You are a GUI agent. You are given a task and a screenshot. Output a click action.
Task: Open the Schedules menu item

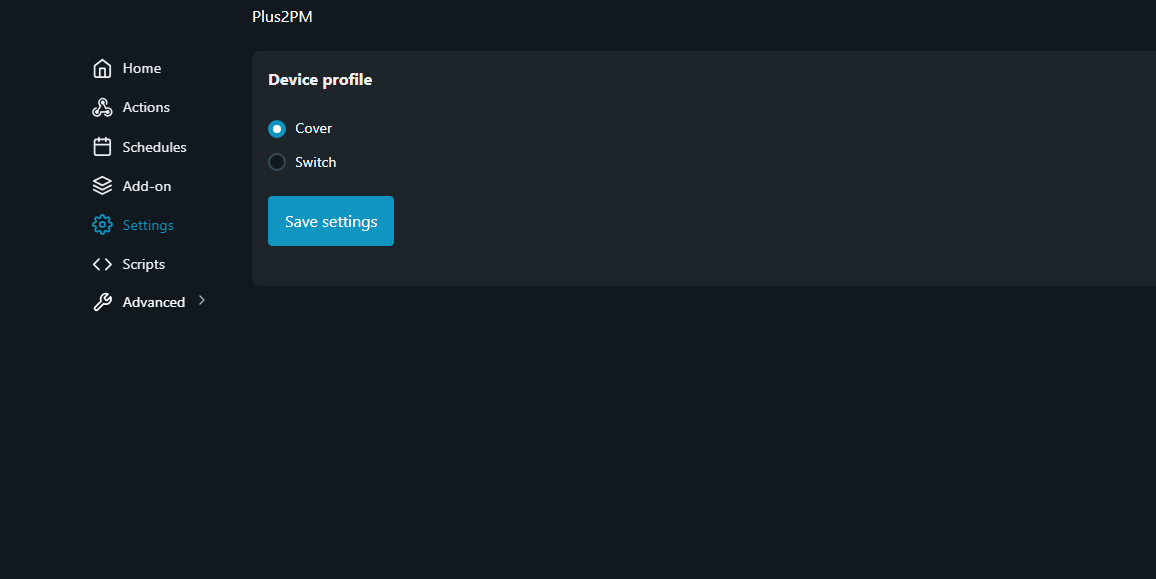pyautogui.click(x=154, y=147)
